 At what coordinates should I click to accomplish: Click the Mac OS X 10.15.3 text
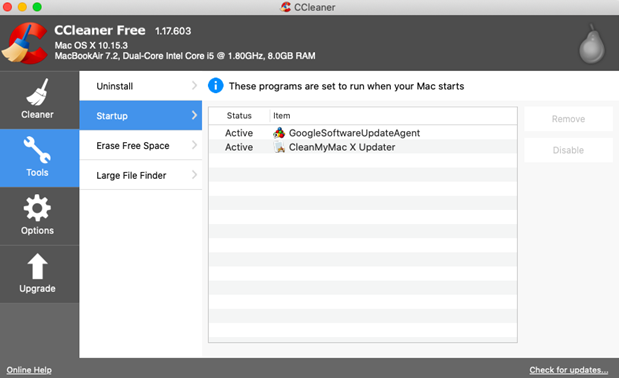tap(91, 45)
